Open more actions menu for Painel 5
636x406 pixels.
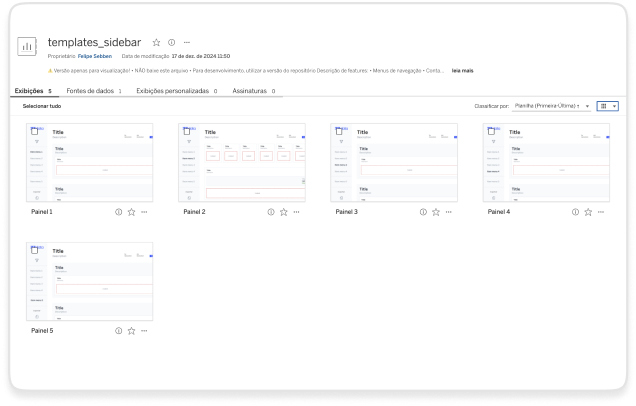pos(144,330)
